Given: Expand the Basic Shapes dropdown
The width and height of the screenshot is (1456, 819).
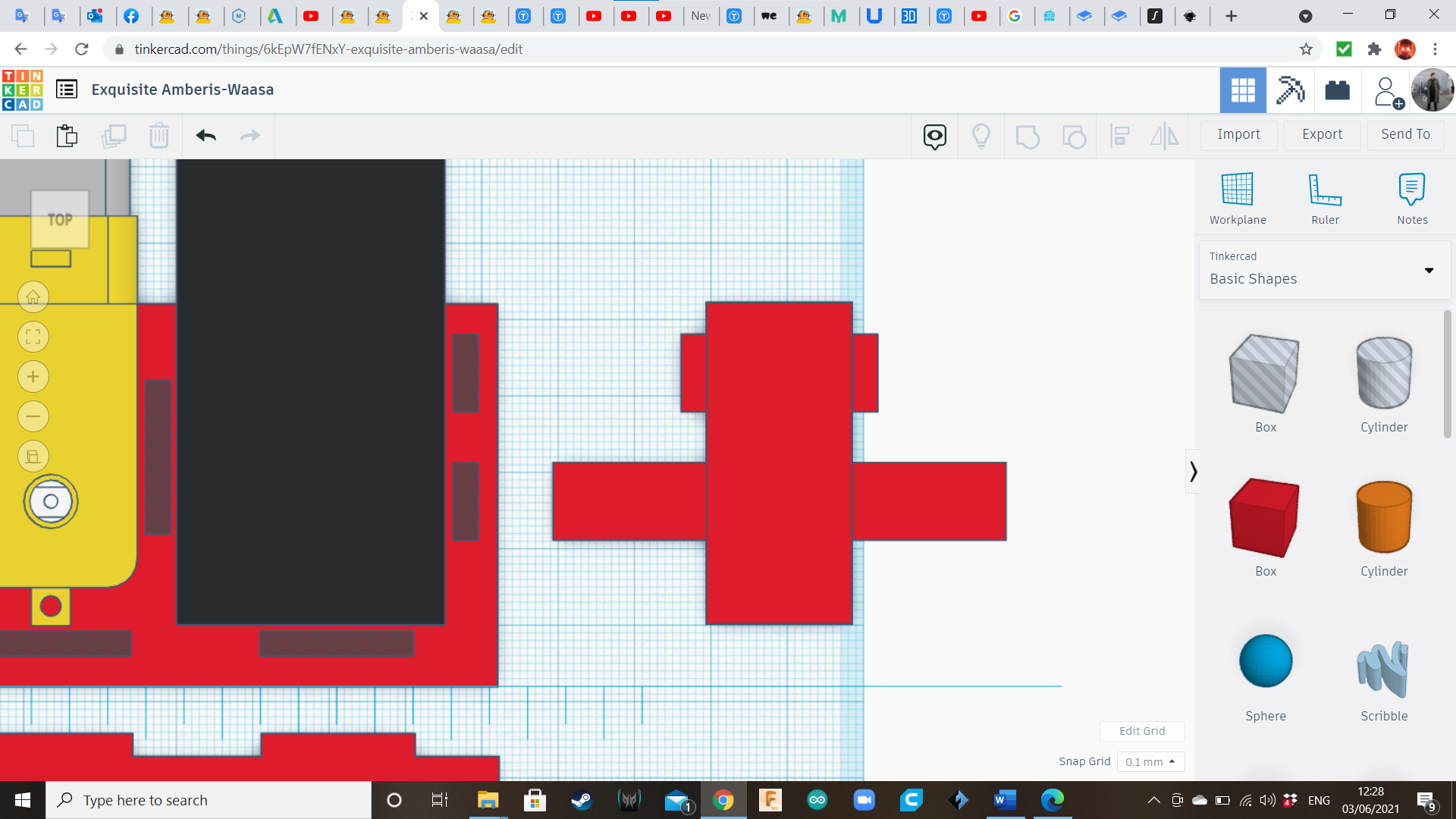Looking at the screenshot, I should pyautogui.click(x=1429, y=271).
